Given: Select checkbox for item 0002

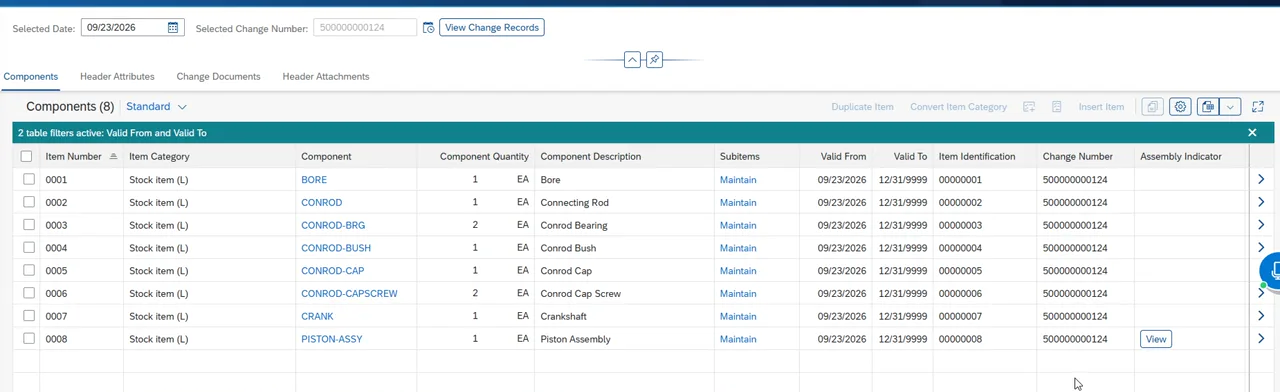Looking at the screenshot, I should pos(28,203).
